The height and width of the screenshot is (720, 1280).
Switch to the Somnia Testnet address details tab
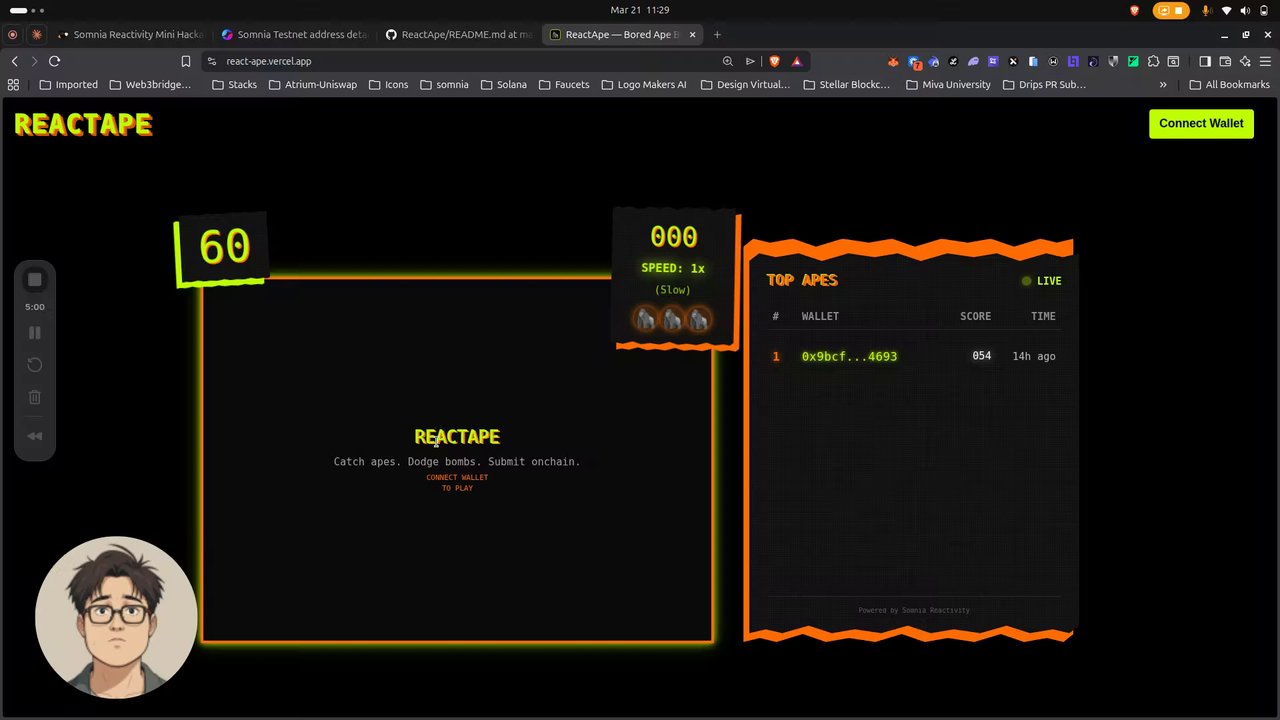[x=294, y=34]
